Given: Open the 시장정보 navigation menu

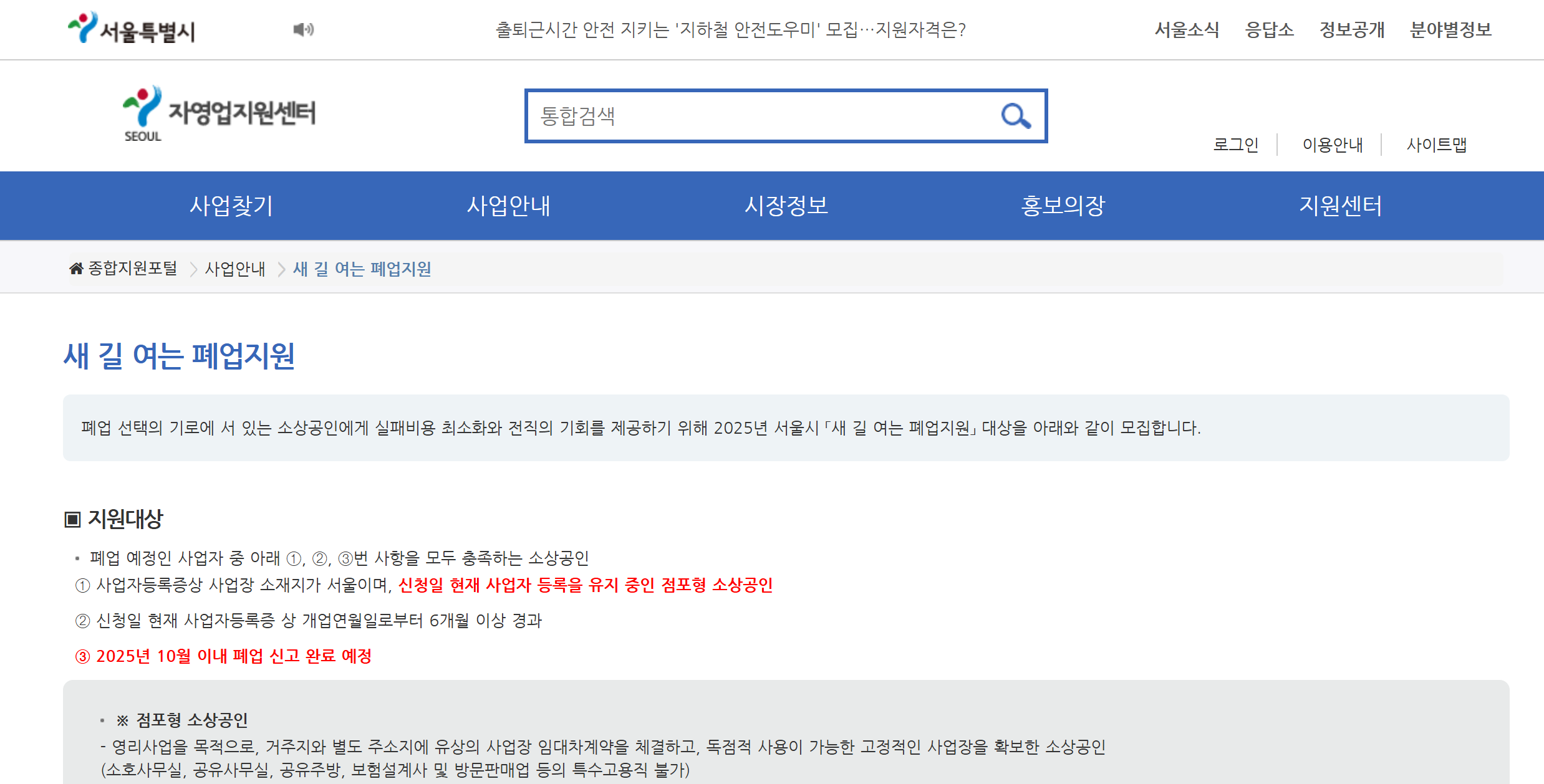Looking at the screenshot, I should [x=787, y=206].
